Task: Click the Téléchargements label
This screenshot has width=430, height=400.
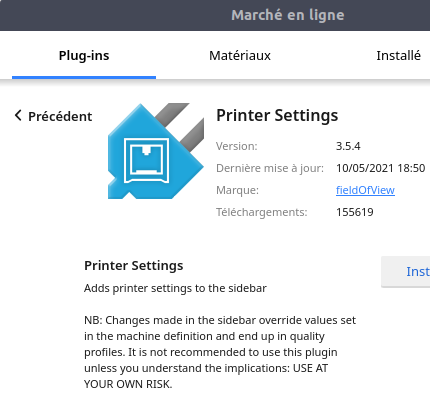Action: coord(262,212)
